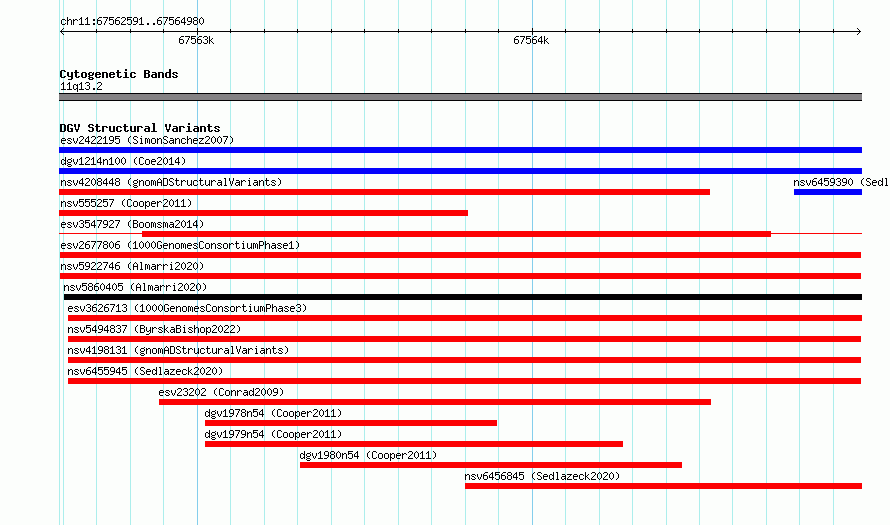The width and height of the screenshot is (890, 525).
Task: Click the esv23202 (Conrad2009) label
Action: tap(221, 392)
